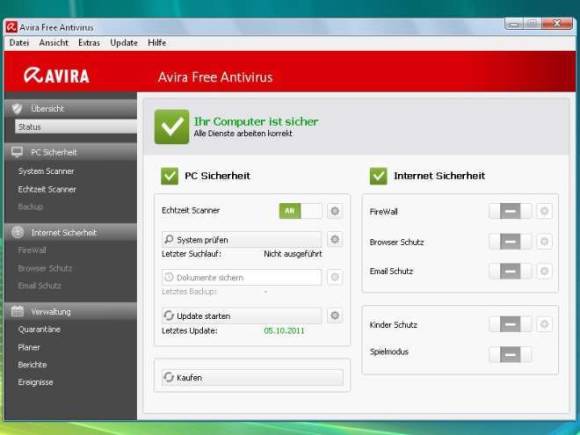Open Echtzeit Scanner settings gear
The width and height of the screenshot is (580, 435).
click(x=335, y=211)
